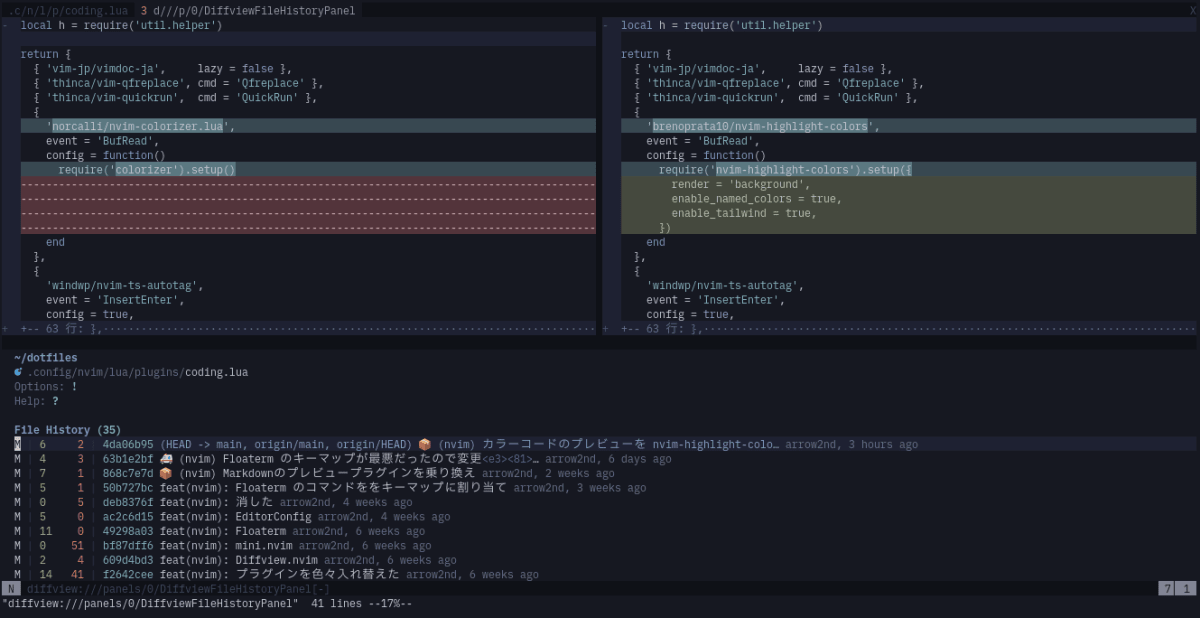
Task: Click the '1' column number in statusline
Action: (1185, 589)
